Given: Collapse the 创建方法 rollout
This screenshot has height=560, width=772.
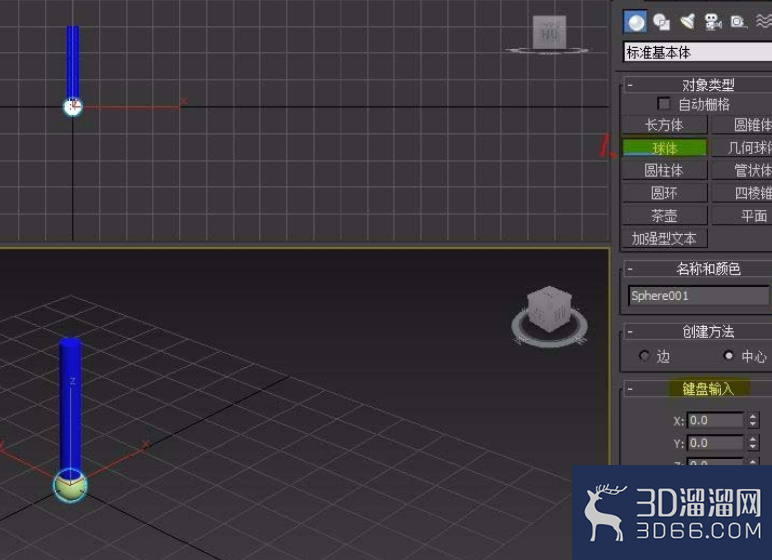Looking at the screenshot, I should coord(630,332).
